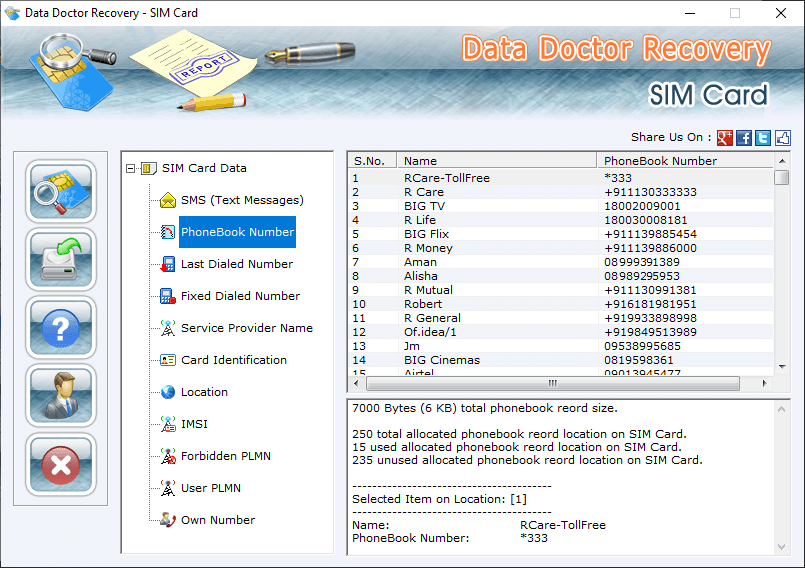Click the Search SIM card sidebar icon
The image size is (805, 568).
[x=61, y=191]
